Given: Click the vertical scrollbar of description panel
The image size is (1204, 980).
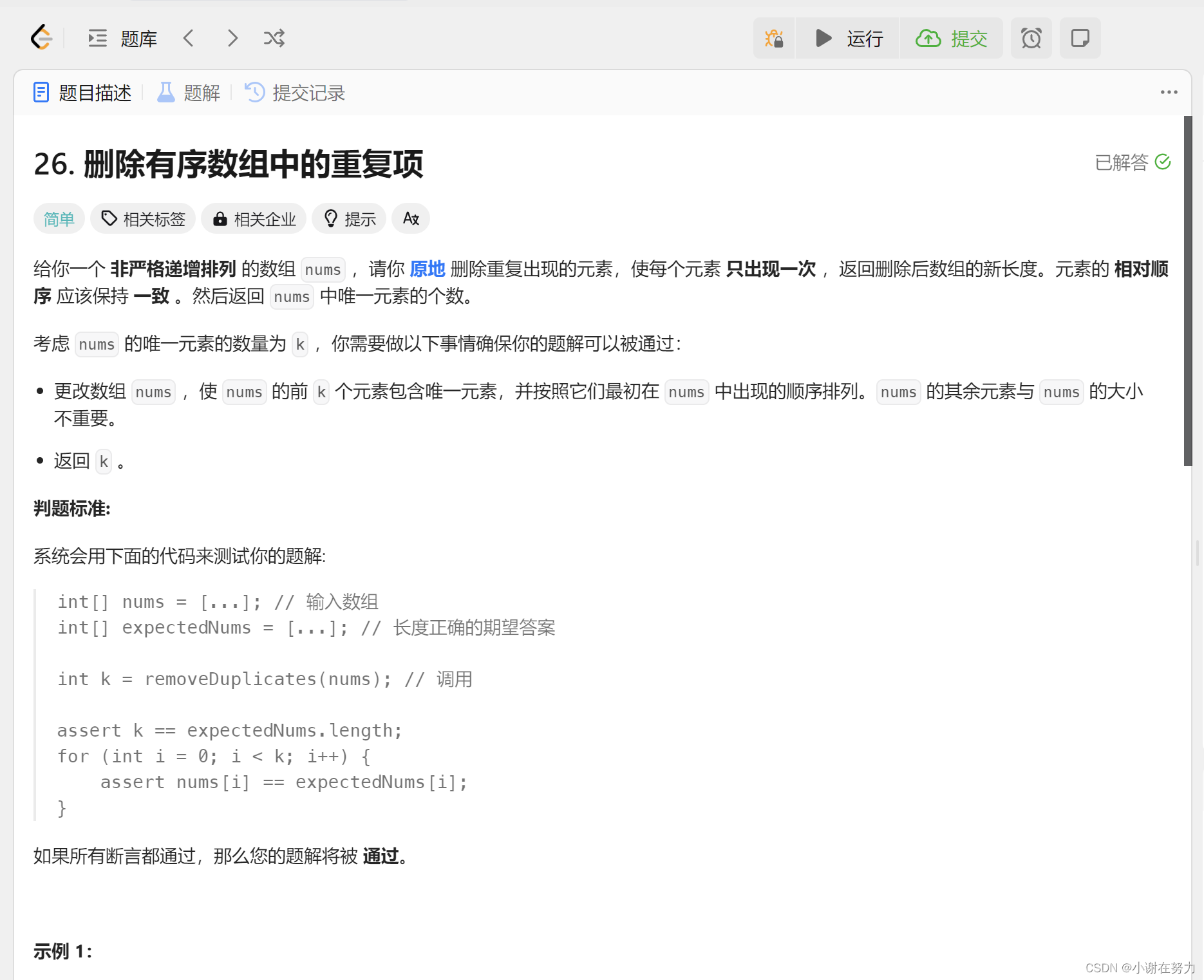Looking at the screenshot, I should [x=1188, y=291].
